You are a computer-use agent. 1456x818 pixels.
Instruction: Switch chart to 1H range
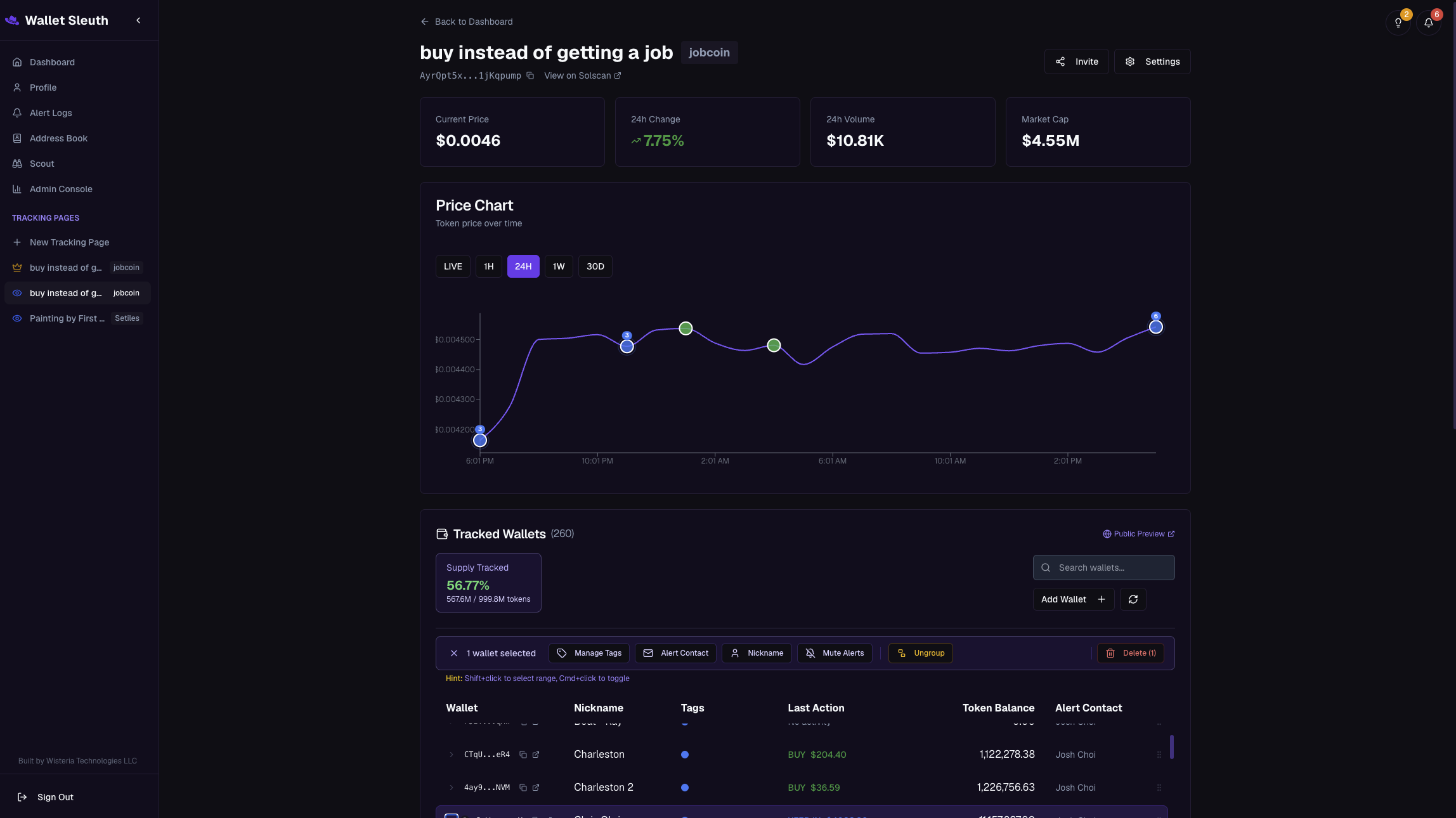[488, 266]
